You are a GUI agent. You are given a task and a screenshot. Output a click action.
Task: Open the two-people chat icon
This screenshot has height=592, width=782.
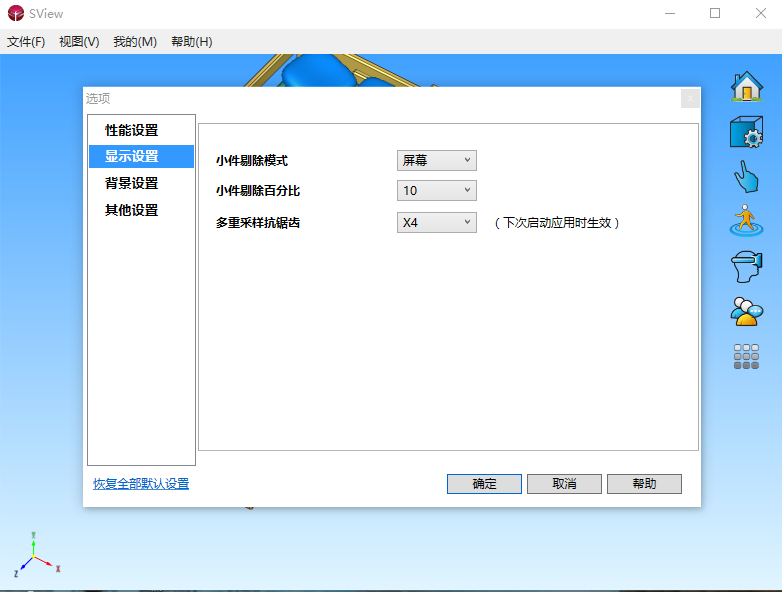click(x=746, y=311)
